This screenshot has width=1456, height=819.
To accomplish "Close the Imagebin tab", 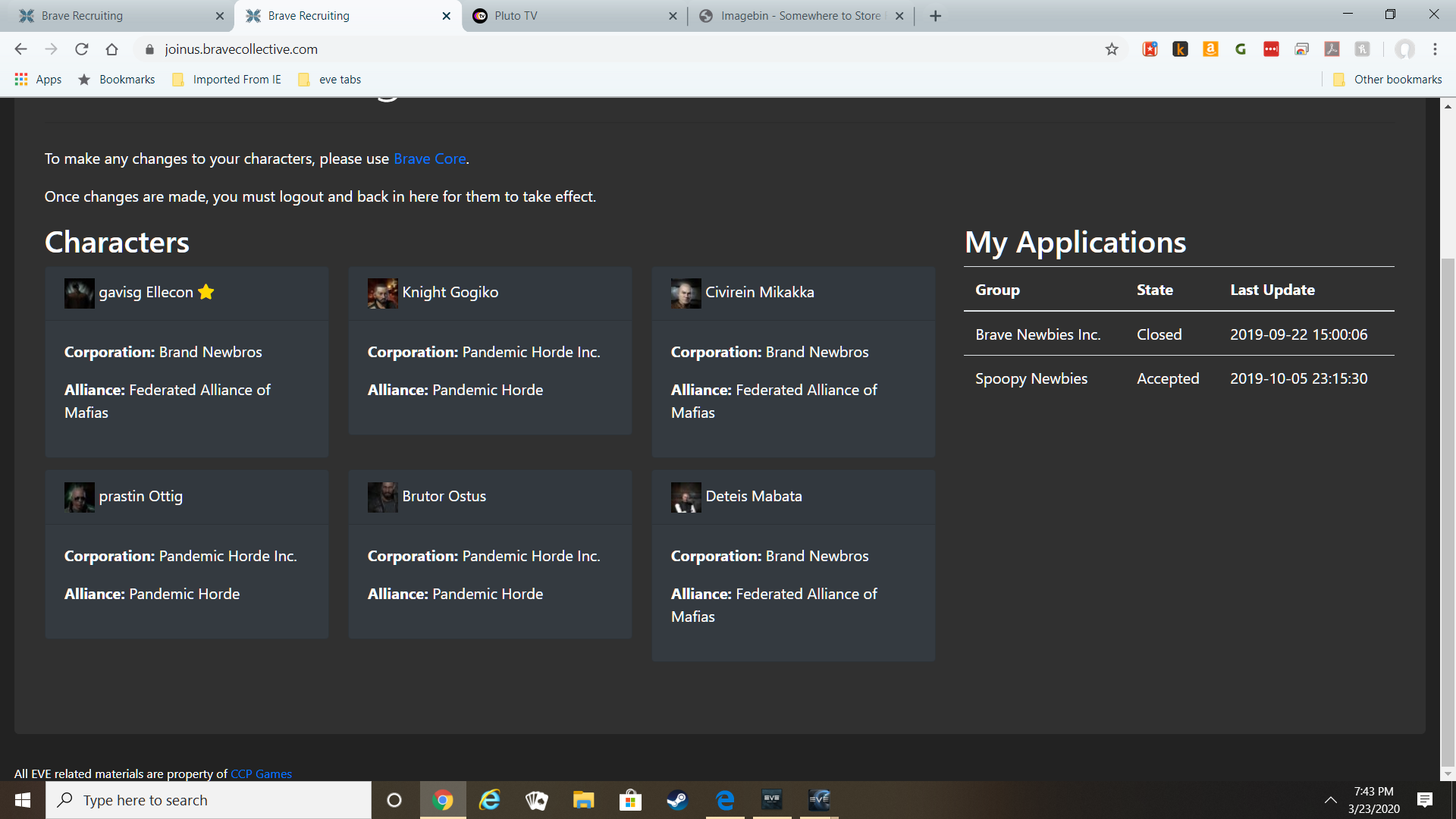I will coord(899,16).
